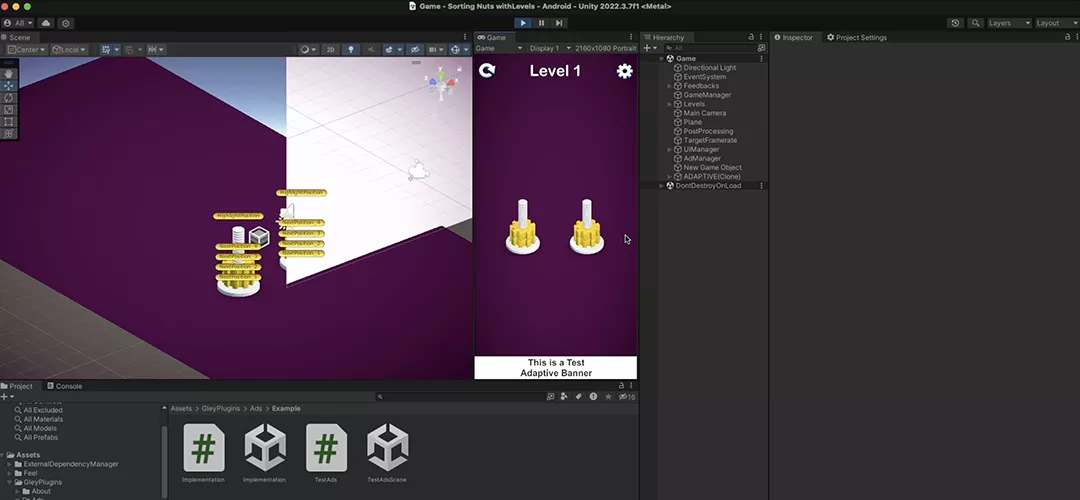Open the Layers dropdown

click(1006, 23)
